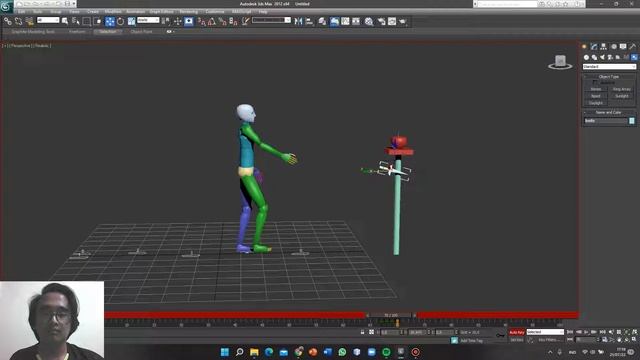Open the Render Setup dialog
640x360 pixels.
[381, 21]
